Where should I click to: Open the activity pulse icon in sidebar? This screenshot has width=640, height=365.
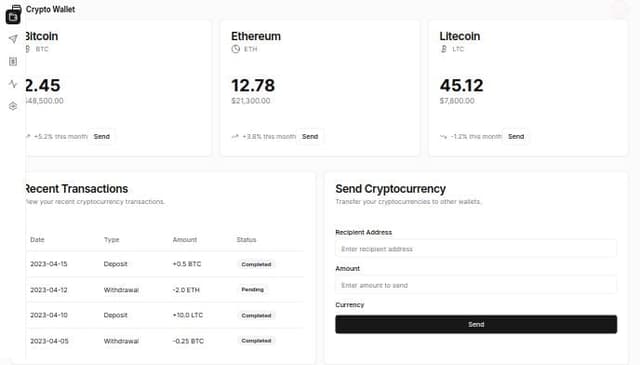click(x=13, y=84)
